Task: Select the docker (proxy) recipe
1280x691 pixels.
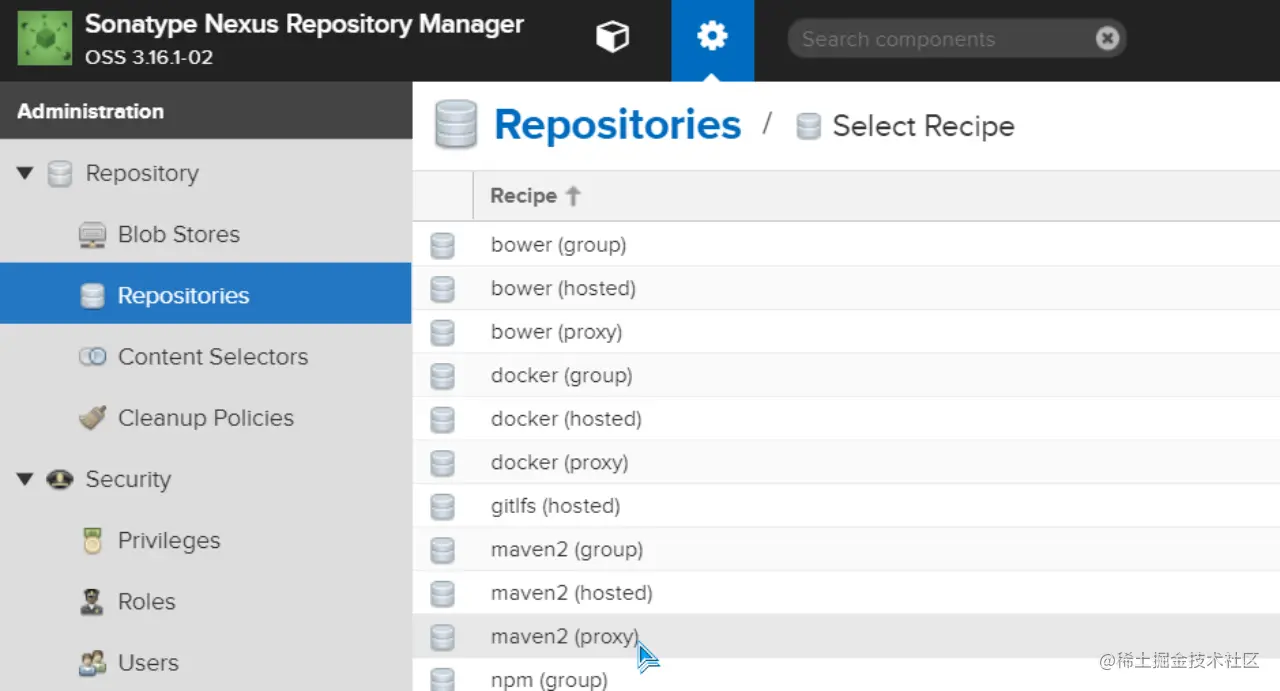Action: click(x=846, y=463)
